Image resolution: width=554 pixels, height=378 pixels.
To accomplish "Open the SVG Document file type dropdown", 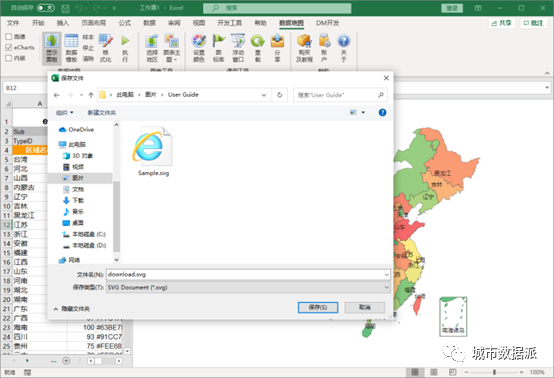I will tap(386, 287).
